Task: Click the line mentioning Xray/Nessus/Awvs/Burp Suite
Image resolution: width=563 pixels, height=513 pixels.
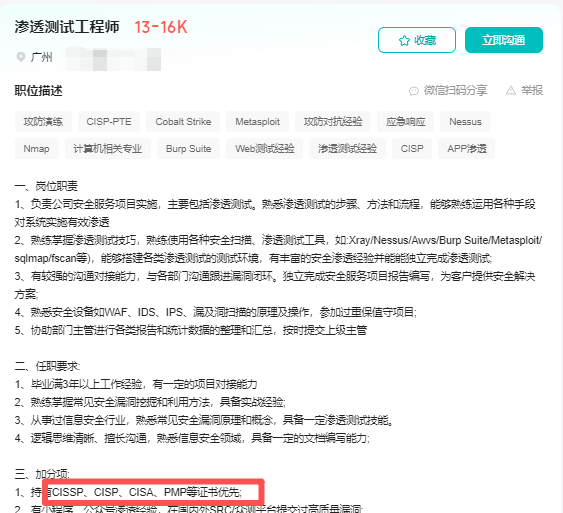Action: 278,240
